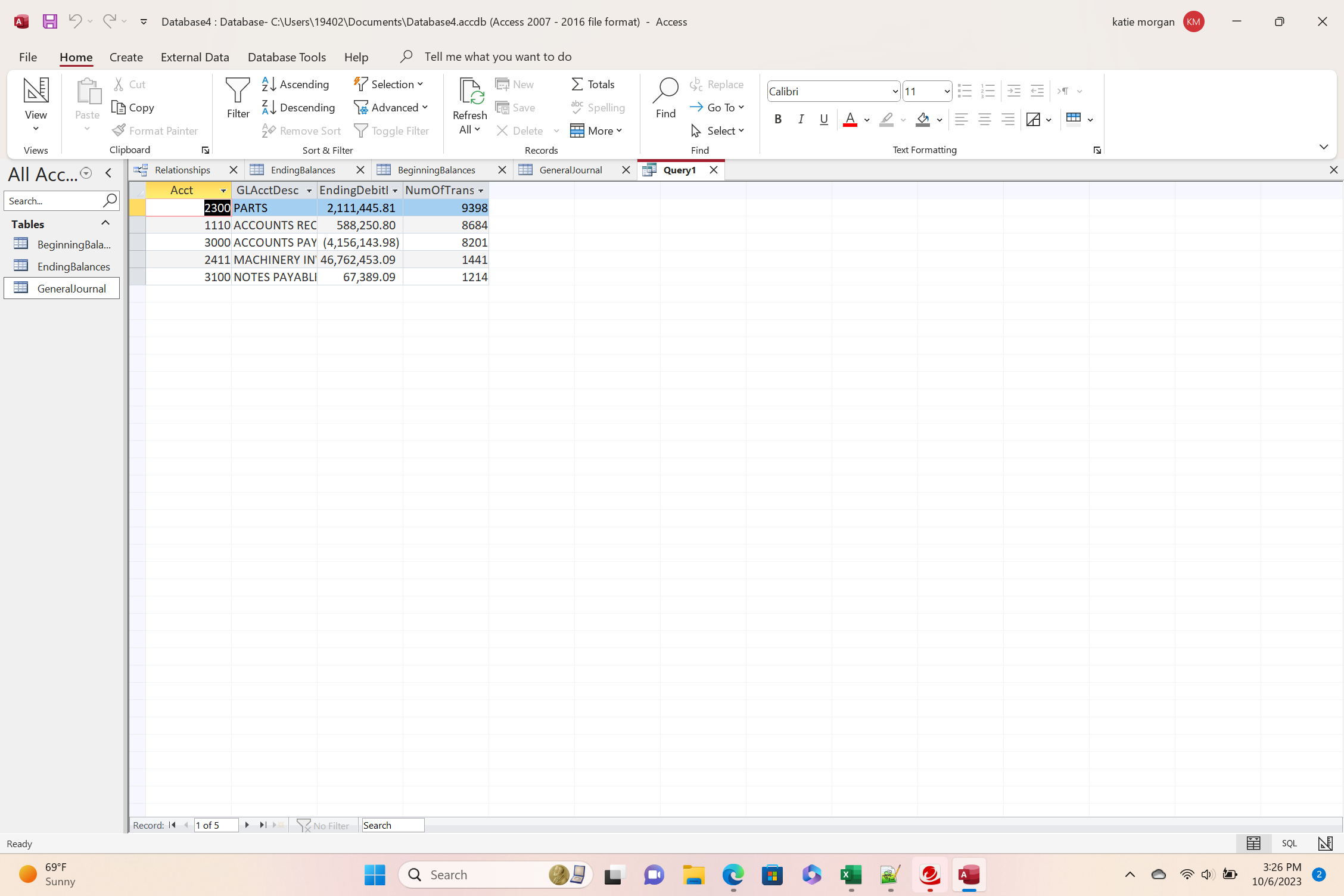Toggle bold text formatting

tap(778, 119)
